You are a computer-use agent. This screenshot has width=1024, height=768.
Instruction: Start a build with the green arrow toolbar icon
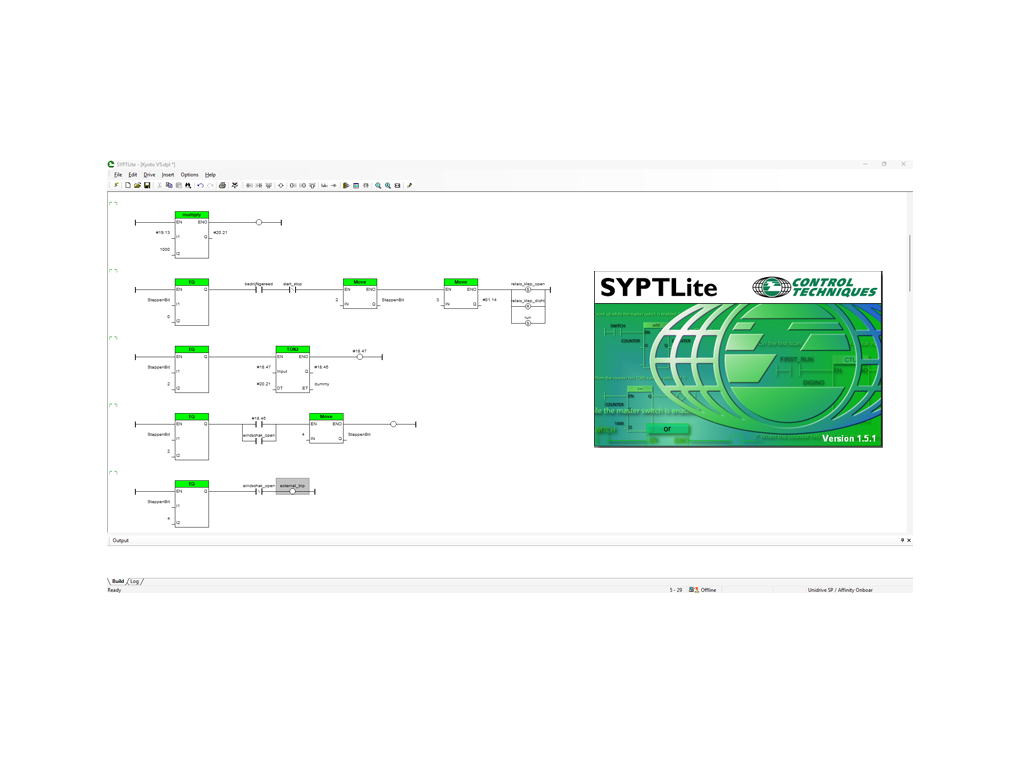[x=346, y=185]
